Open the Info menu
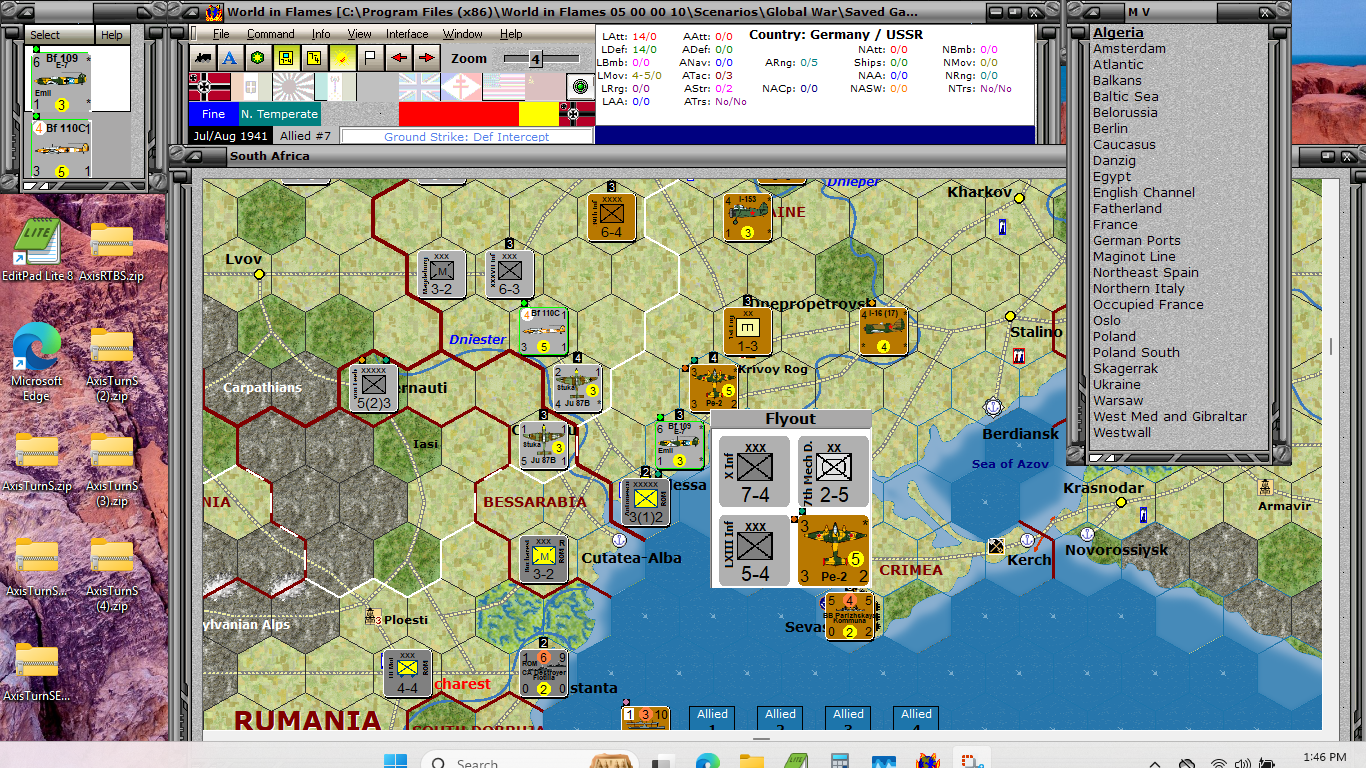1366x768 pixels. pos(320,34)
